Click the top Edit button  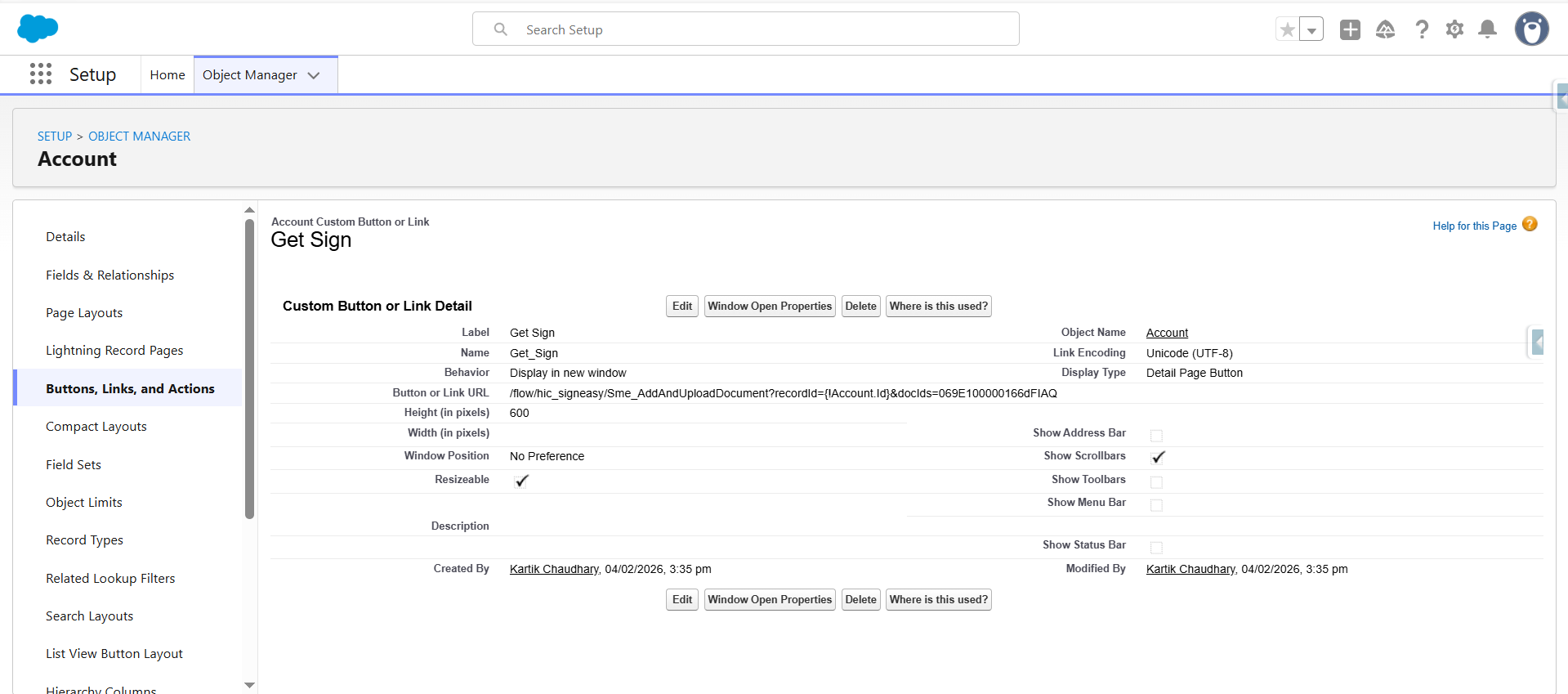tap(681, 307)
